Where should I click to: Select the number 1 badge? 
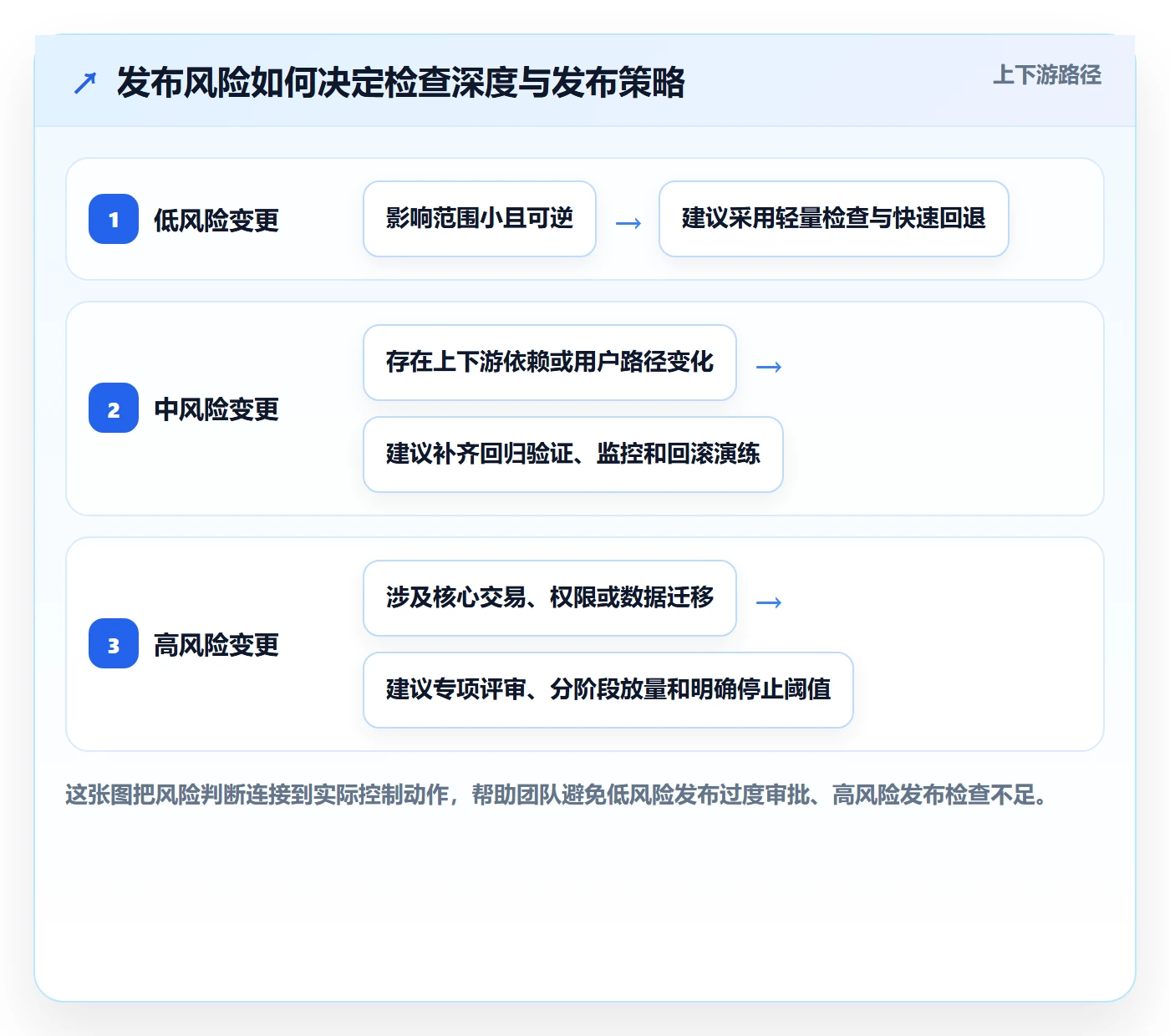[x=114, y=219]
